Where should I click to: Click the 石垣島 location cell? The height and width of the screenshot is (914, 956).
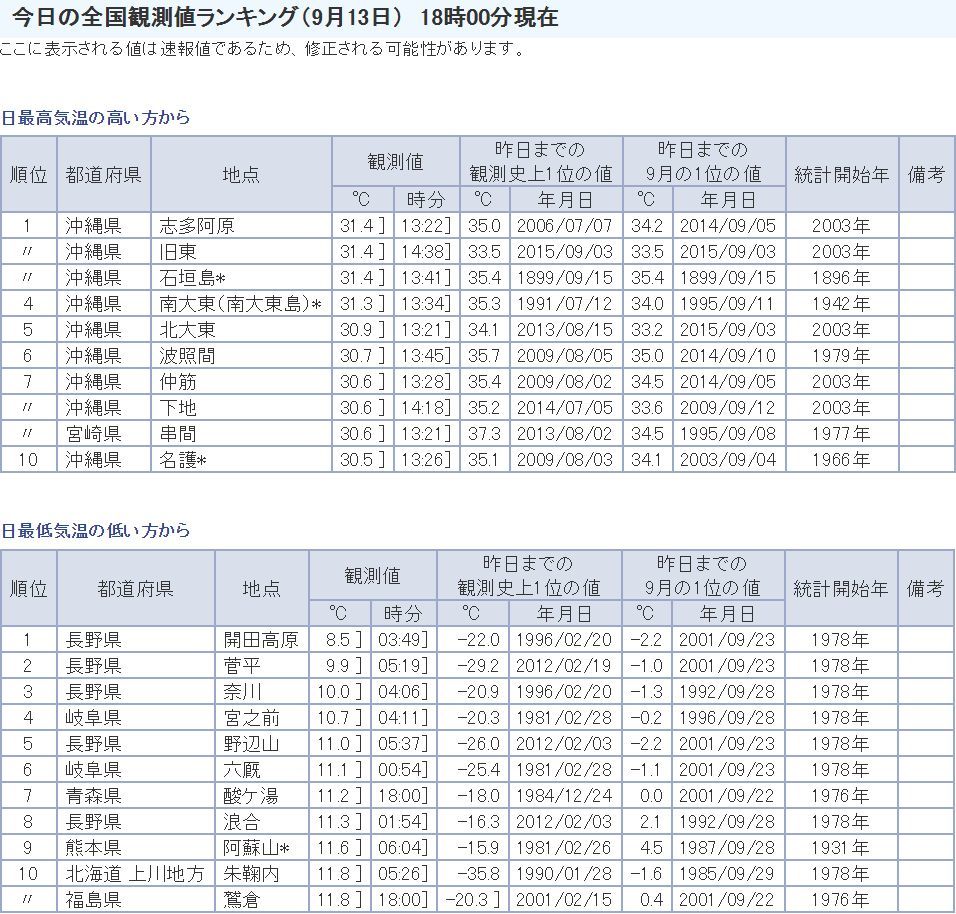(197, 278)
